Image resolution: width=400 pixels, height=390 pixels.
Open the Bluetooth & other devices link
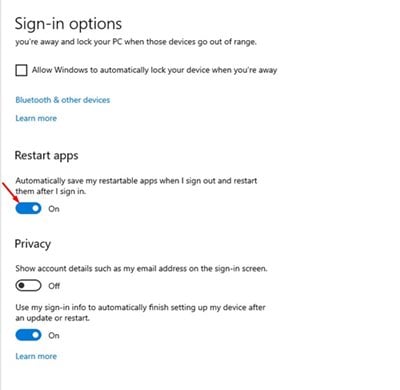(x=63, y=100)
